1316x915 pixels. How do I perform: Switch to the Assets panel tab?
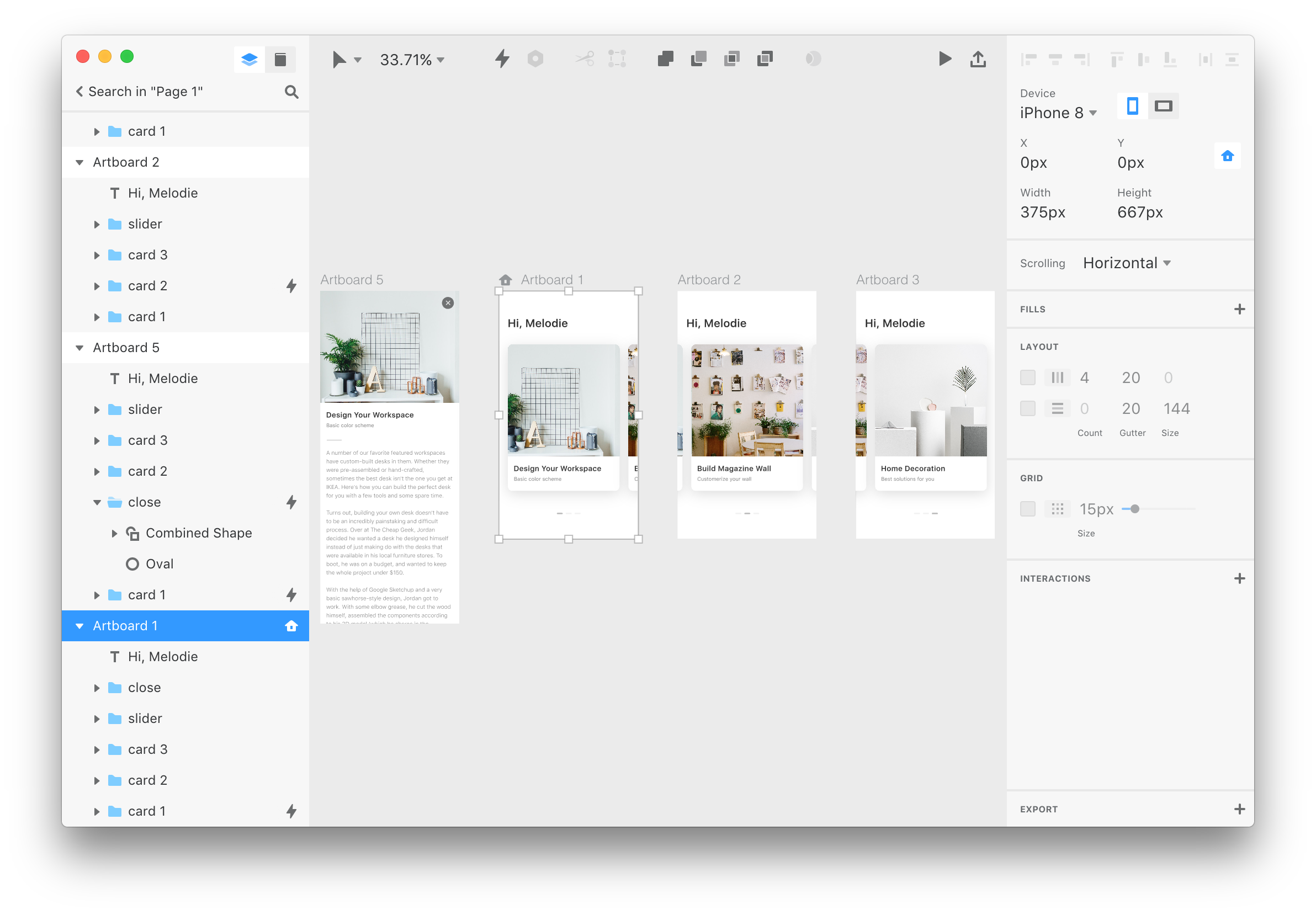(x=280, y=59)
